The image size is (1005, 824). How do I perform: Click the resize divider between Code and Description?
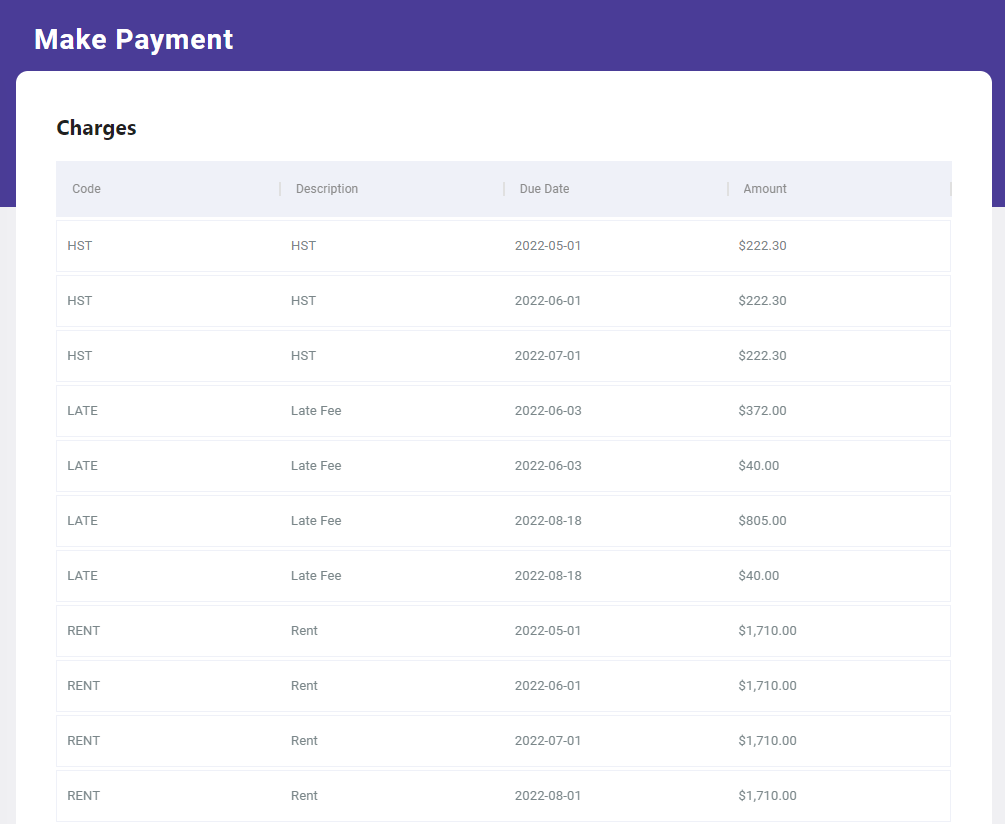click(x=280, y=189)
